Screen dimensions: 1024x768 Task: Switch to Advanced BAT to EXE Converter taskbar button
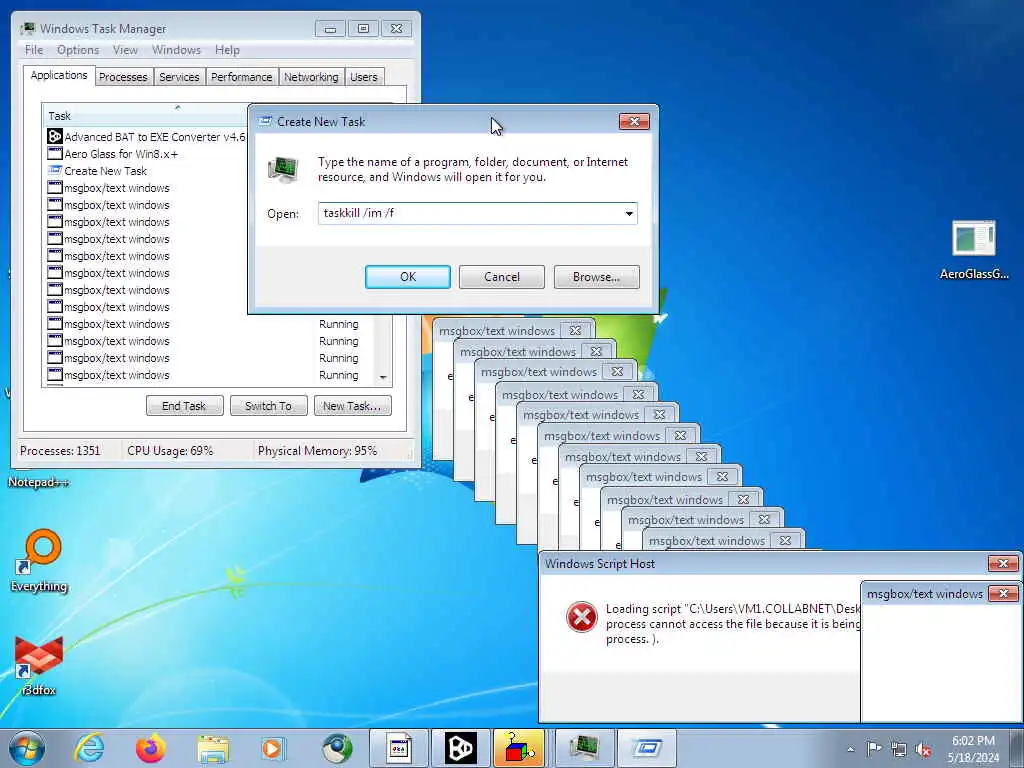[x=460, y=748]
